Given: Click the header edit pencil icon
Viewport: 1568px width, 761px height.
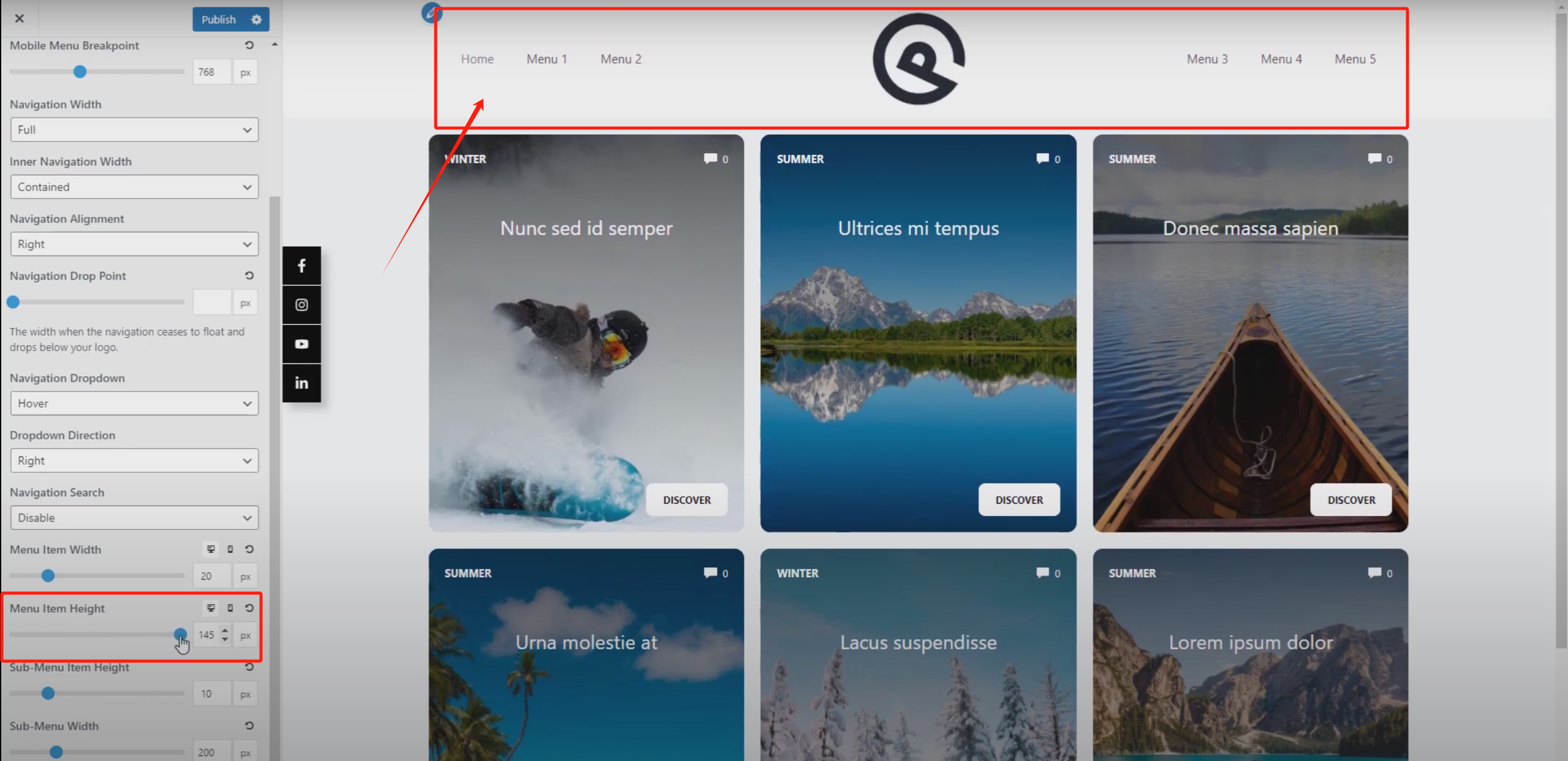Looking at the screenshot, I should pyautogui.click(x=431, y=13).
